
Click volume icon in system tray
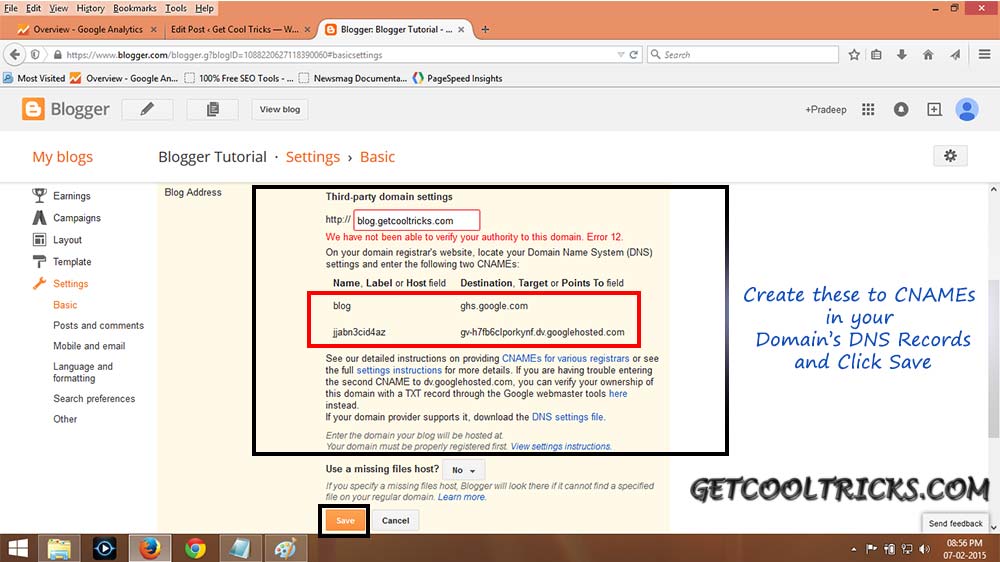[924, 549]
